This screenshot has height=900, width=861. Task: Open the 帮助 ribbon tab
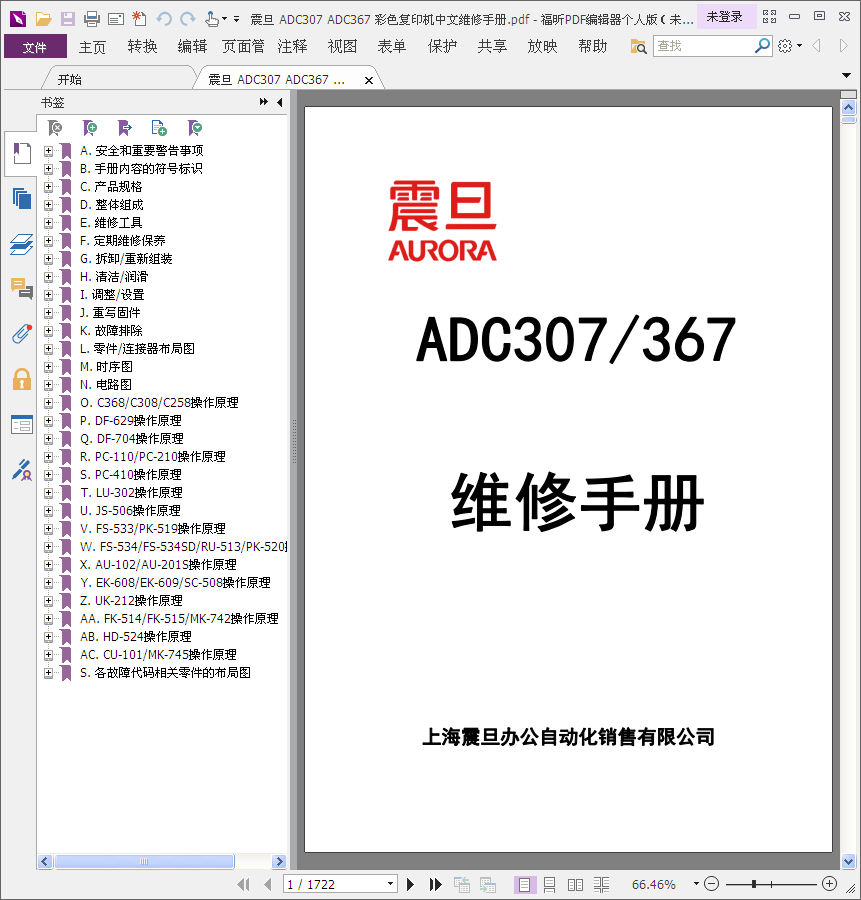pos(592,46)
